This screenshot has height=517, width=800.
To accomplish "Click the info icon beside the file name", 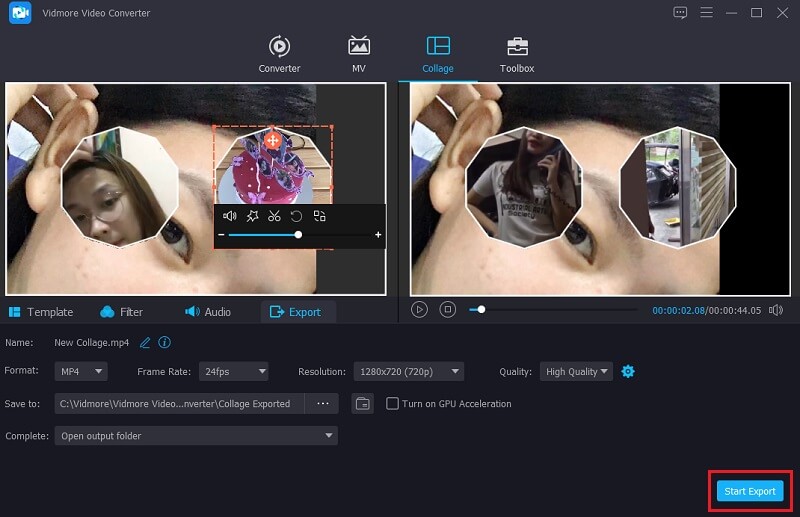I will pos(164,342).
